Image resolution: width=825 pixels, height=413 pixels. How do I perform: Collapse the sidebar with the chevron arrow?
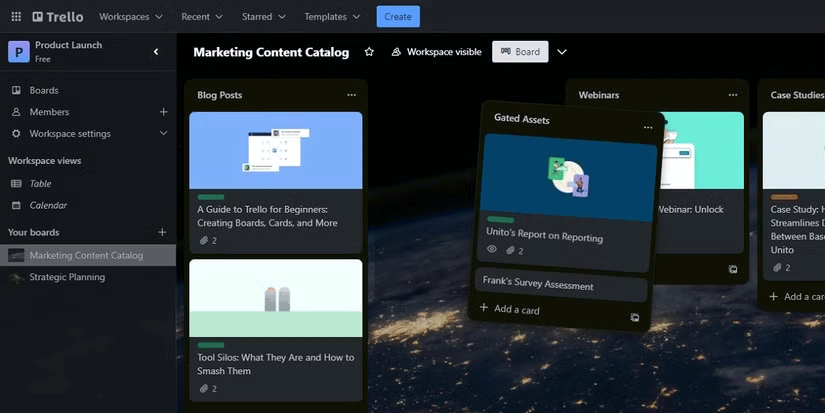pos(156,52)
